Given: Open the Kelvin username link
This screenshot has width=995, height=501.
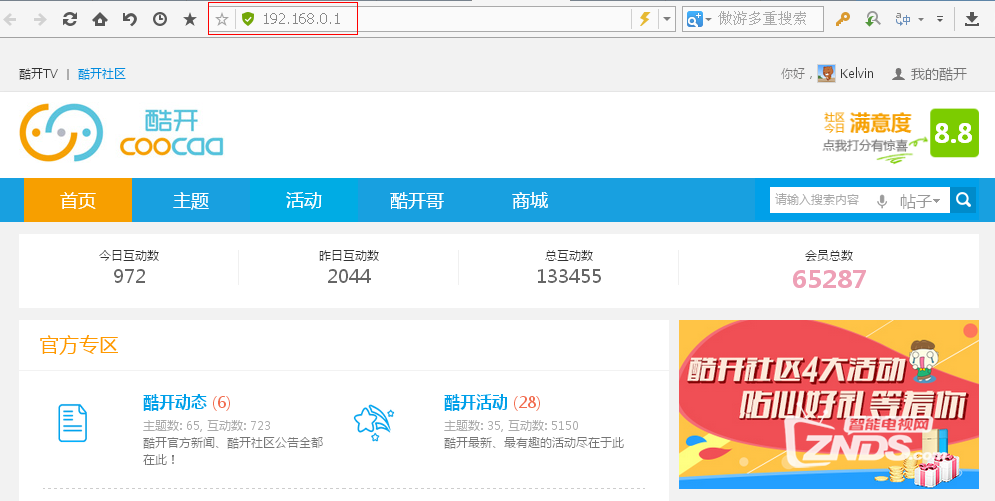Looking at the screenshot, I should coord(857,74).
